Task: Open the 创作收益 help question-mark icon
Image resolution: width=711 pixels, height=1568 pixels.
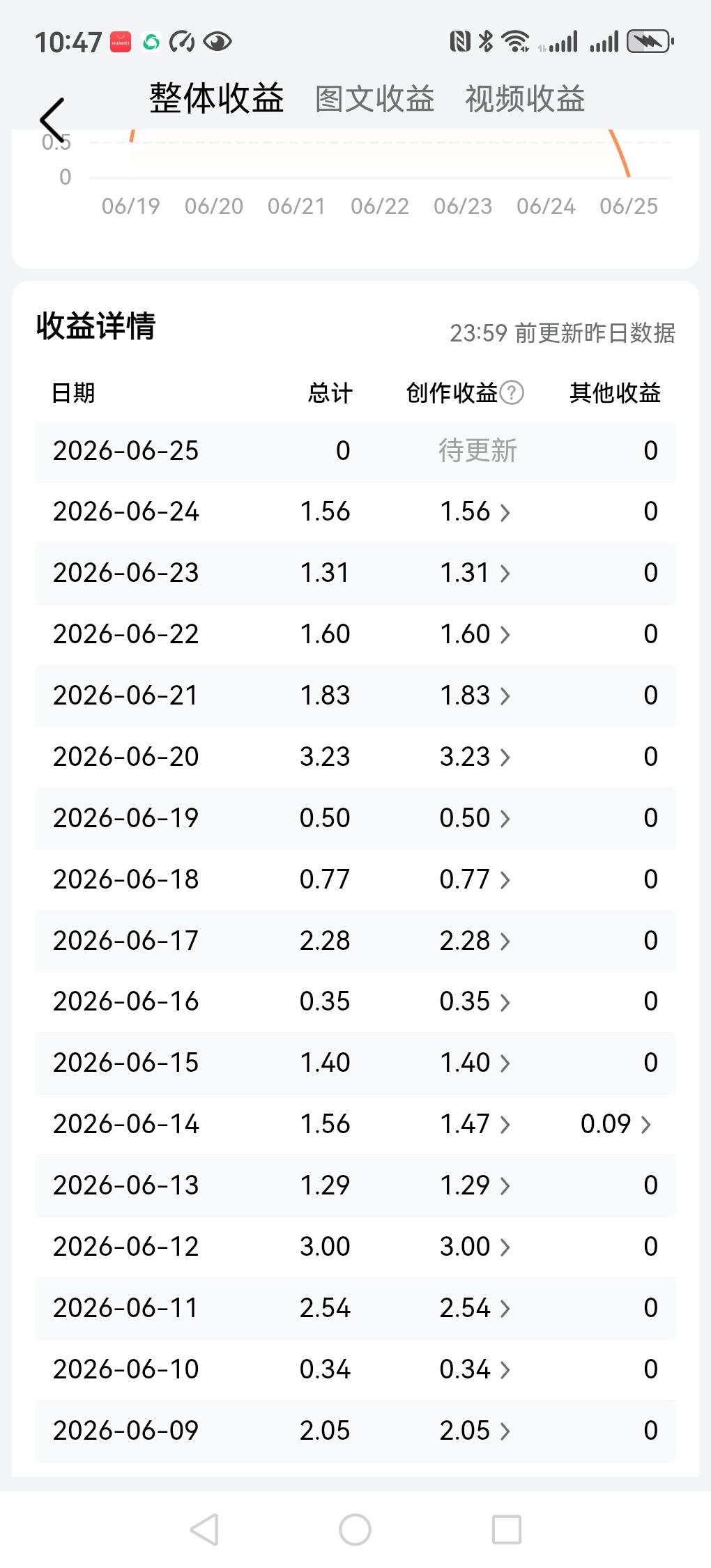Action: [x=512, y=393]
